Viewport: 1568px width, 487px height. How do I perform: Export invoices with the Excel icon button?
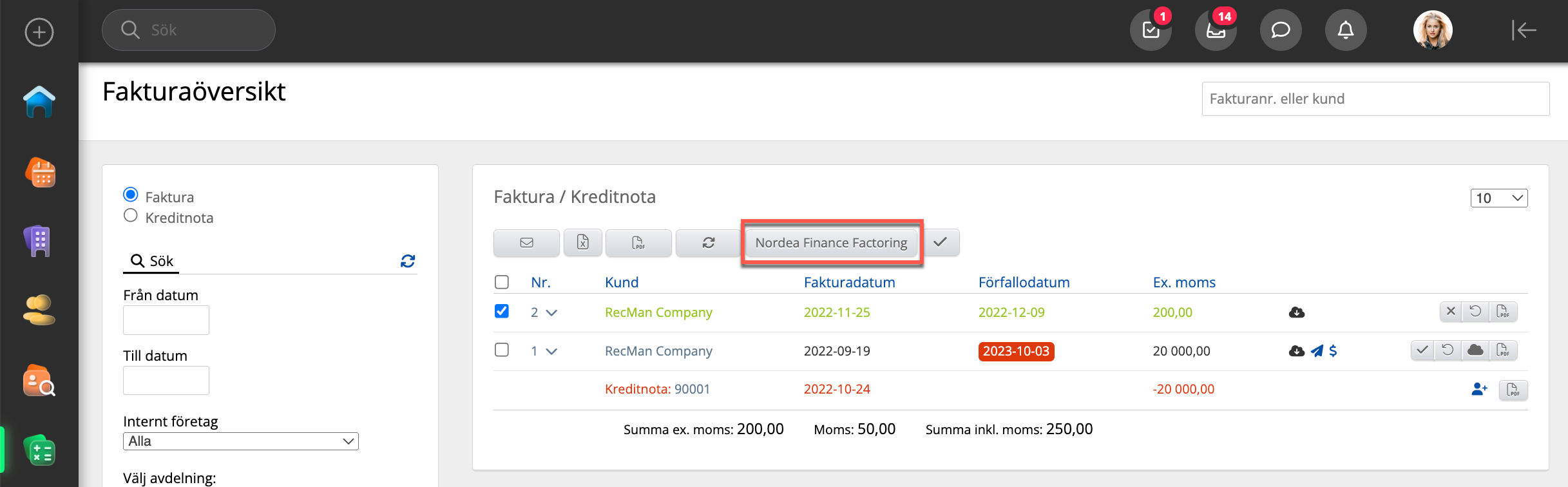(582, 243)
